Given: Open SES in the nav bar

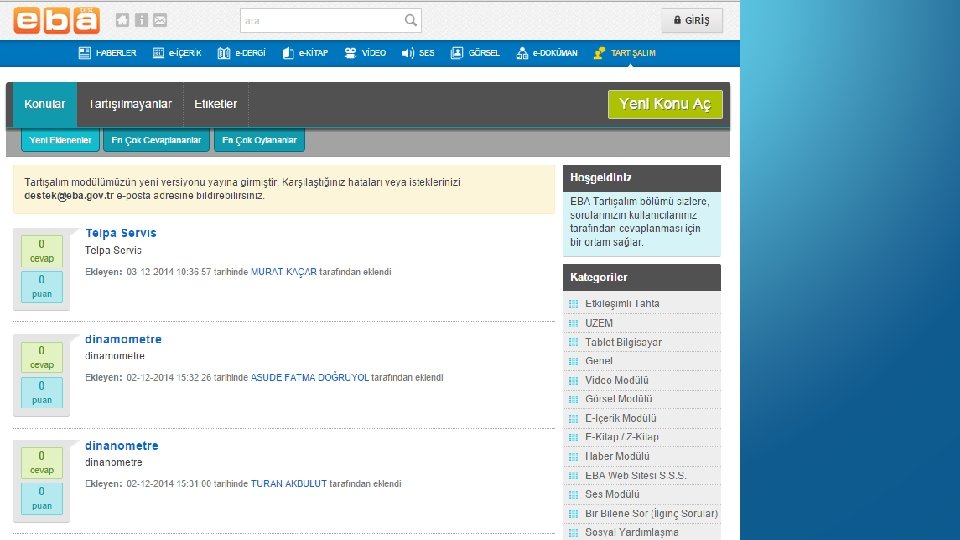Looking at the screenshot, I should coord(418,53).
